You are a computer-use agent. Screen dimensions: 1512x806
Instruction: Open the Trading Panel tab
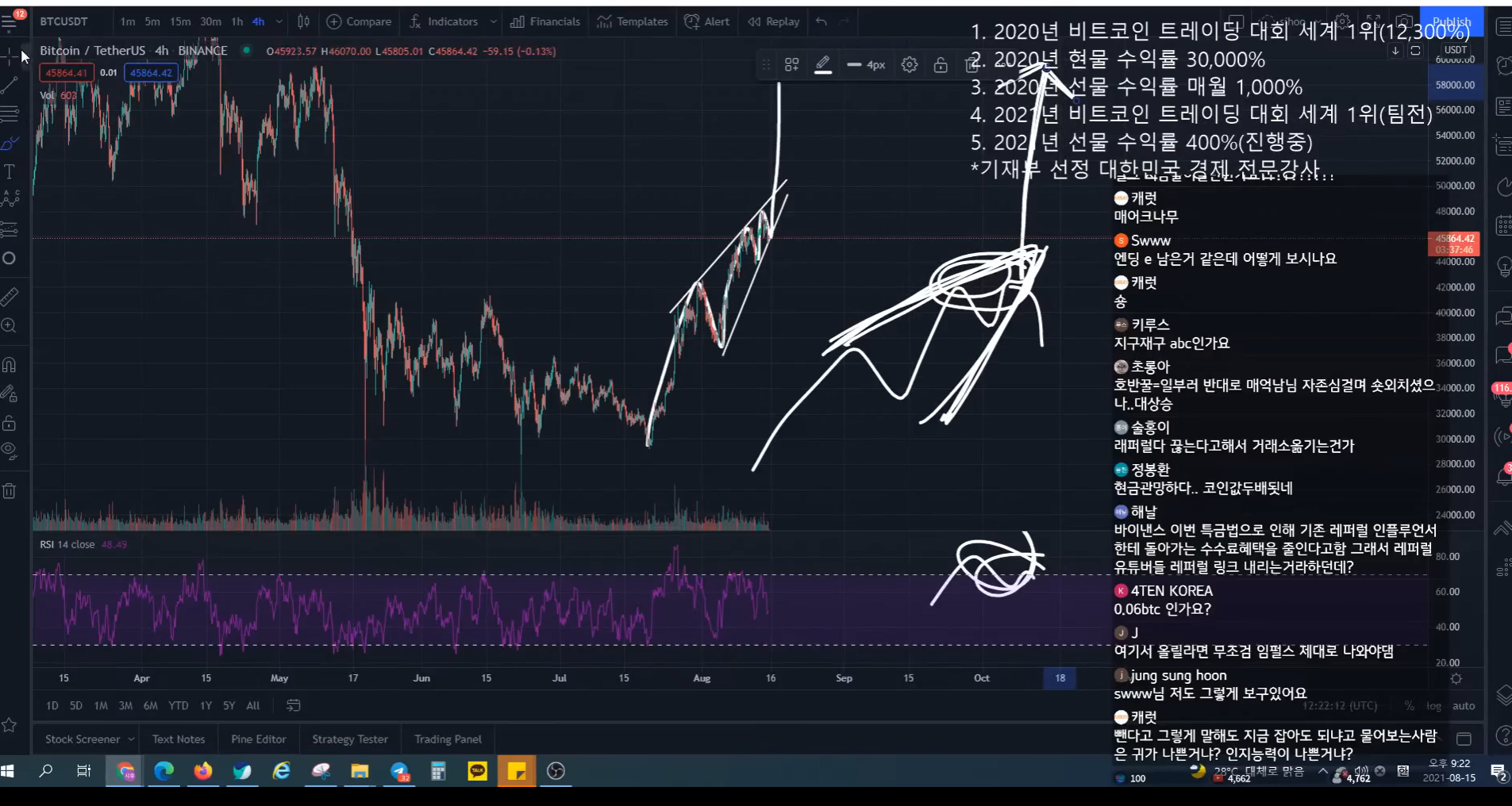448,739
